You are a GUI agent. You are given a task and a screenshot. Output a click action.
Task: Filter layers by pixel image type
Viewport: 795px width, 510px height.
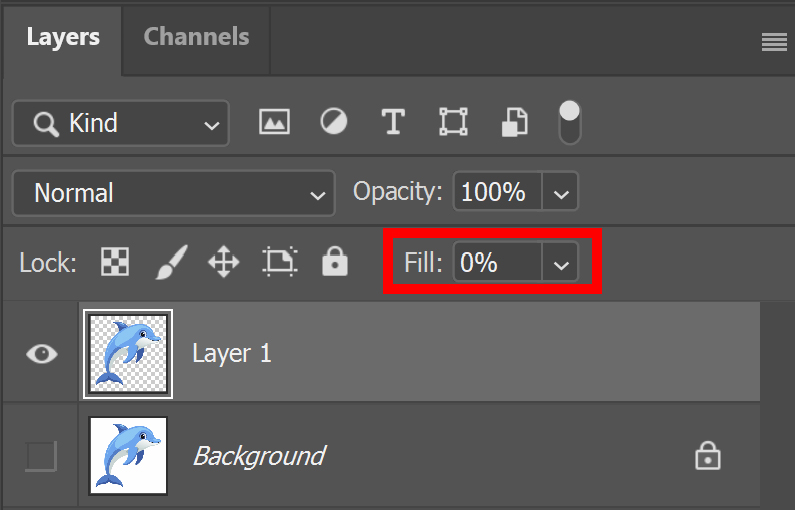pyautogui.click(x=274, y=122)
